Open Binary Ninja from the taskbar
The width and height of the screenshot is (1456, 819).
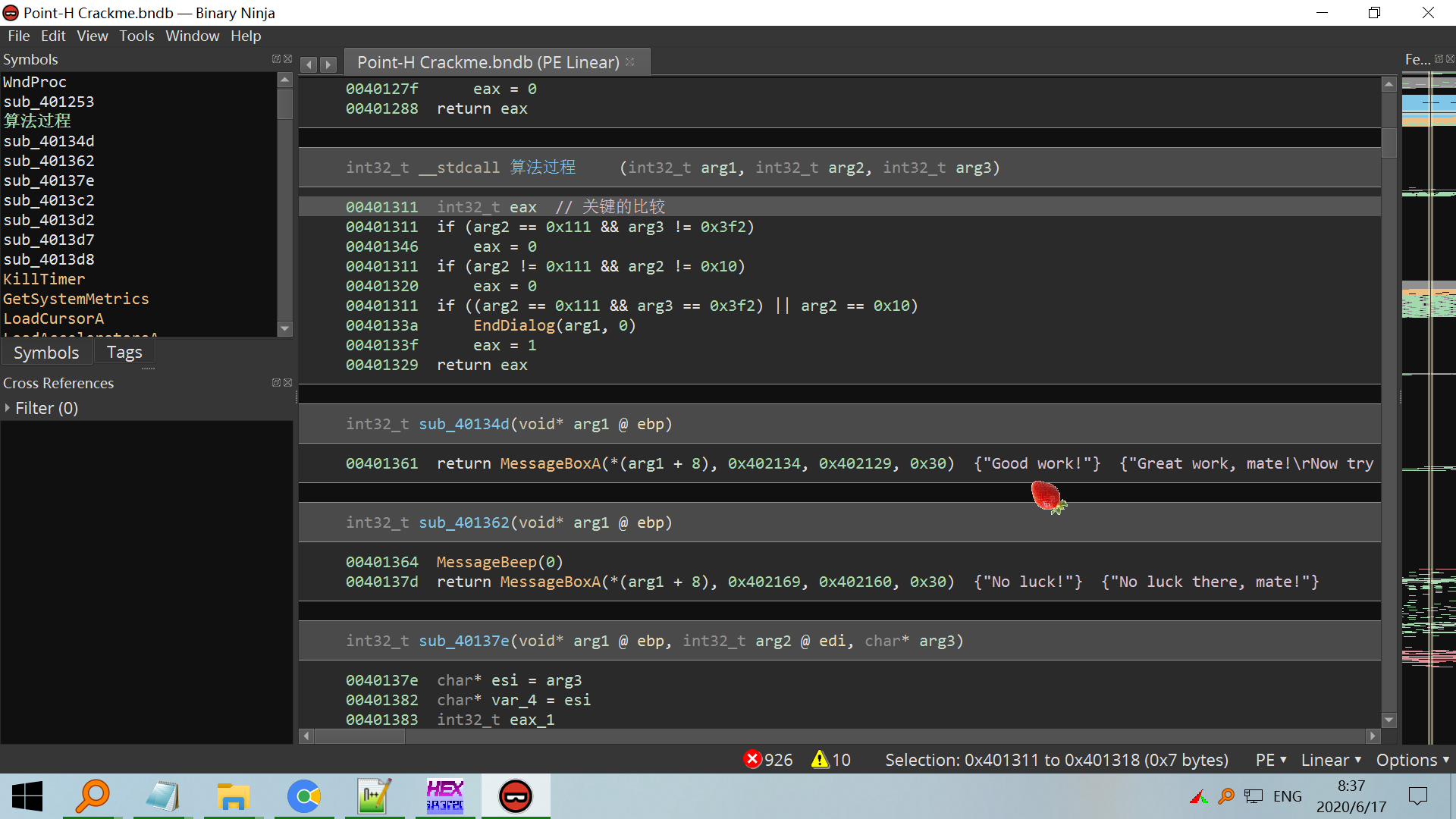(516, 796)
